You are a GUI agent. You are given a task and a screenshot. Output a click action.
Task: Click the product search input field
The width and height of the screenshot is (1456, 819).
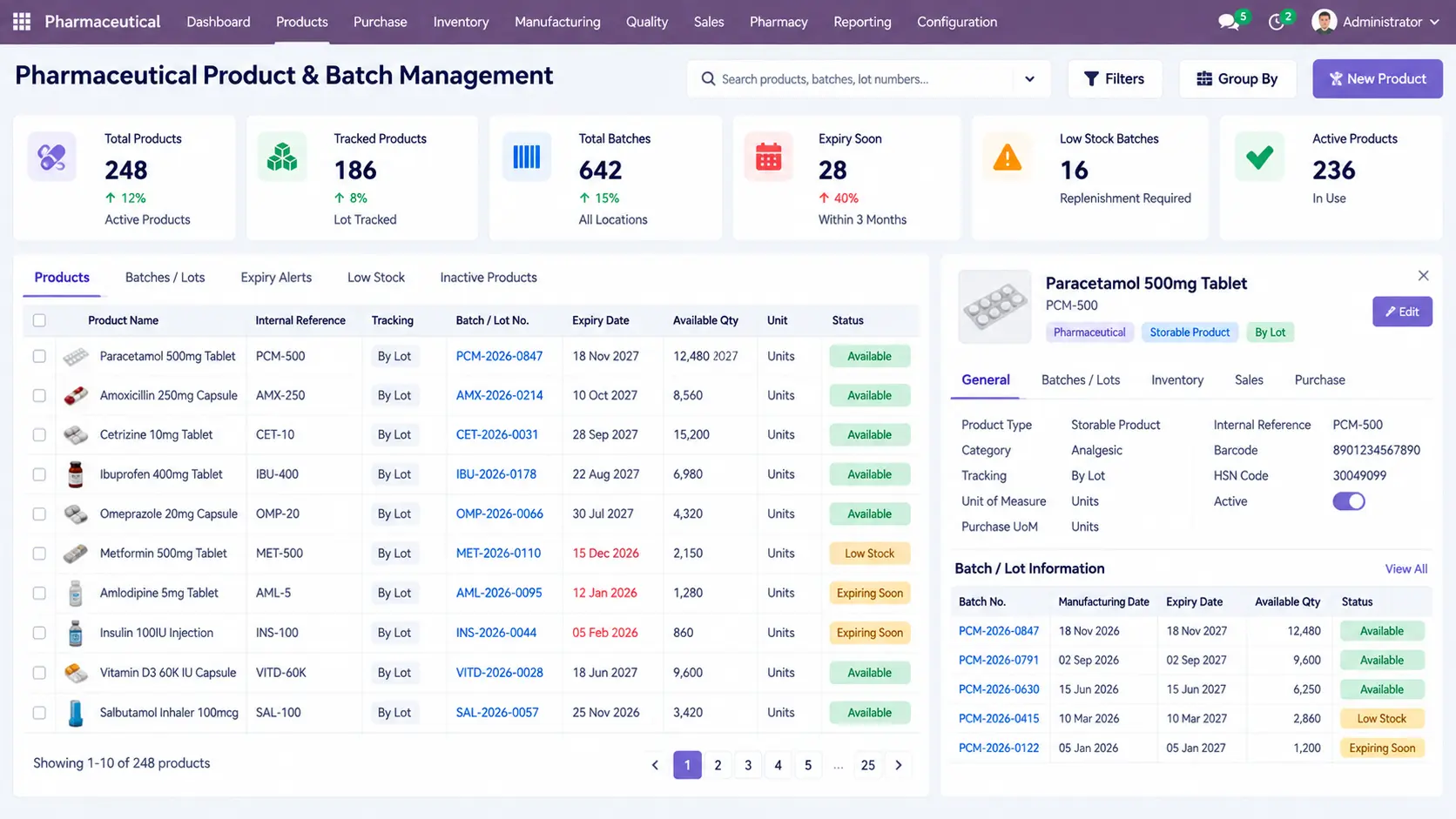point(866,79)
